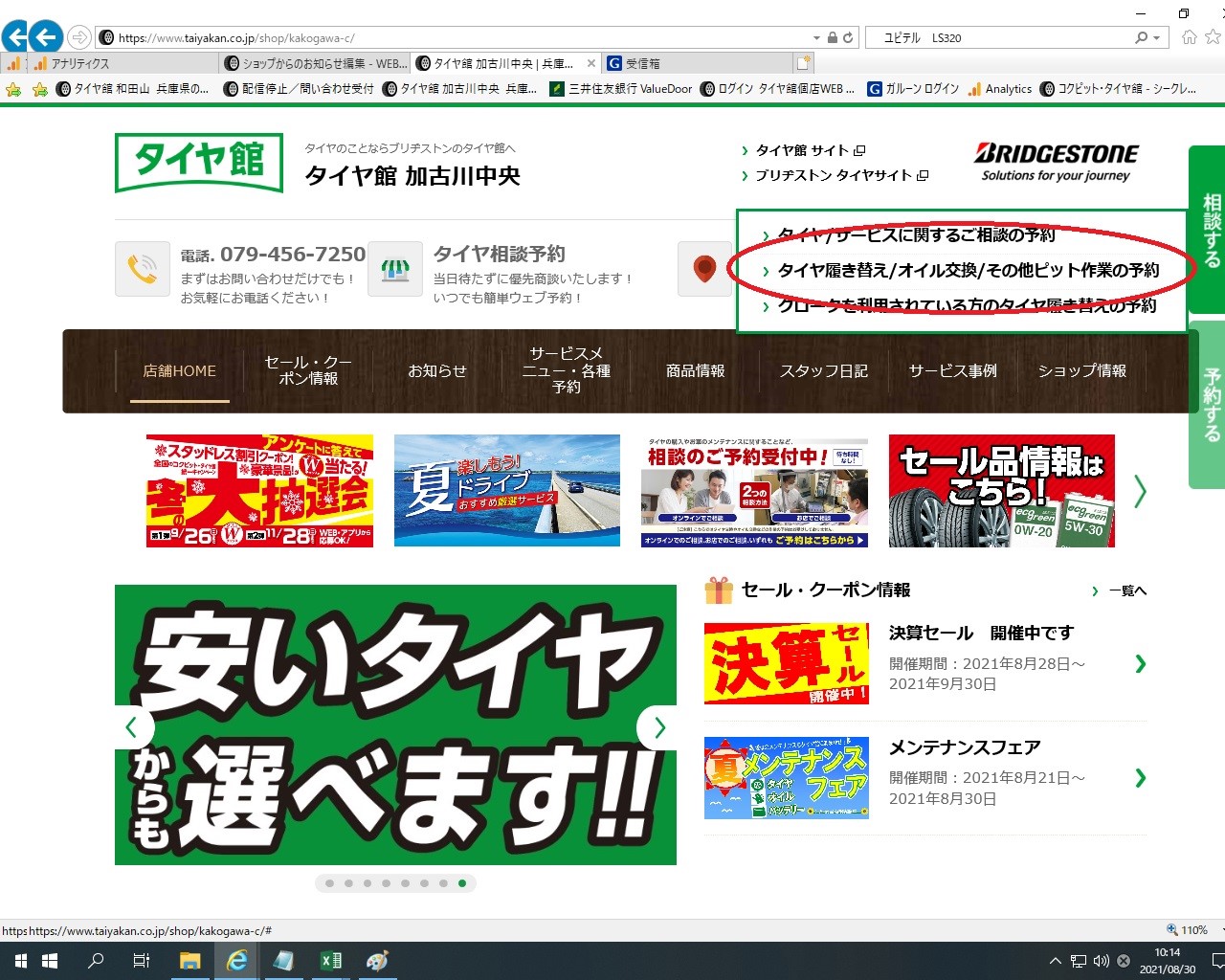The image size is (1225, 980).
Task: Open サービスメニュー・各種予約 navigation item
Action: point(567,371)
